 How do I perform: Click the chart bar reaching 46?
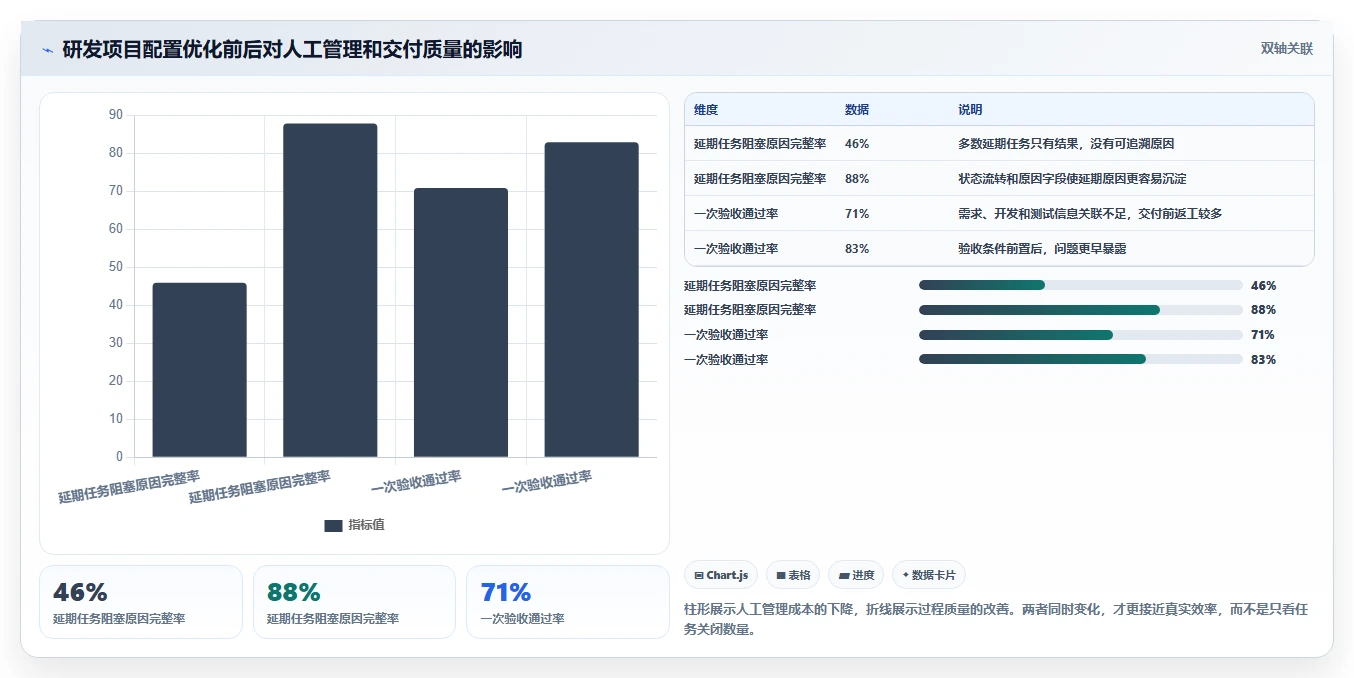point(199,370)
